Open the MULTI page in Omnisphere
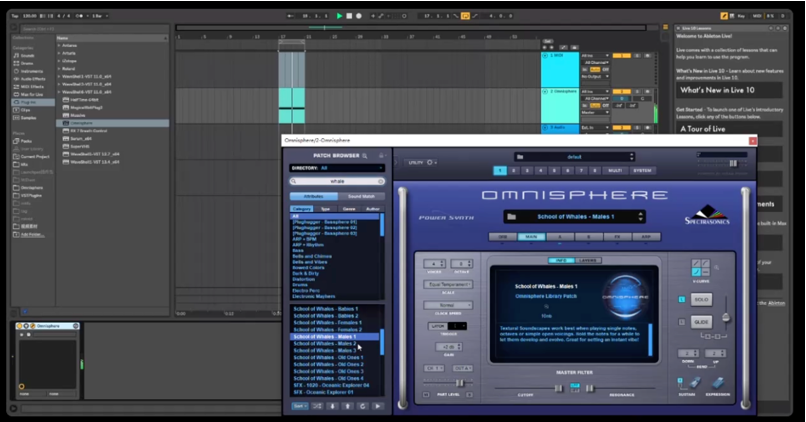The width and height of the screenshot is (806, 422). click(x=615, y=170)
